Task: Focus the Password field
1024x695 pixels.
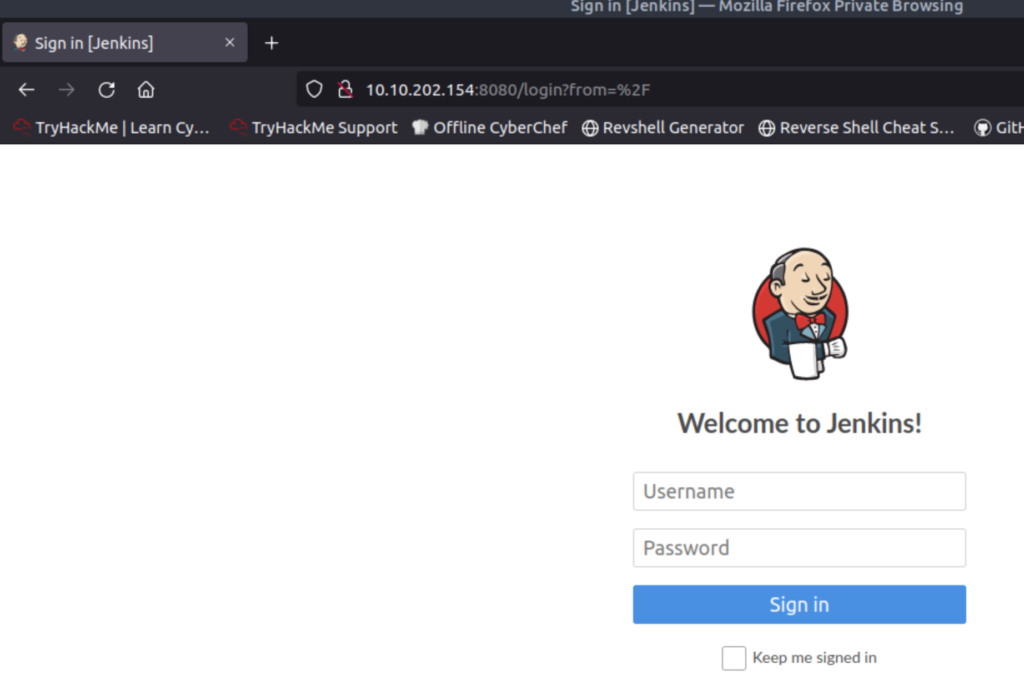Action: coord(799,547)
